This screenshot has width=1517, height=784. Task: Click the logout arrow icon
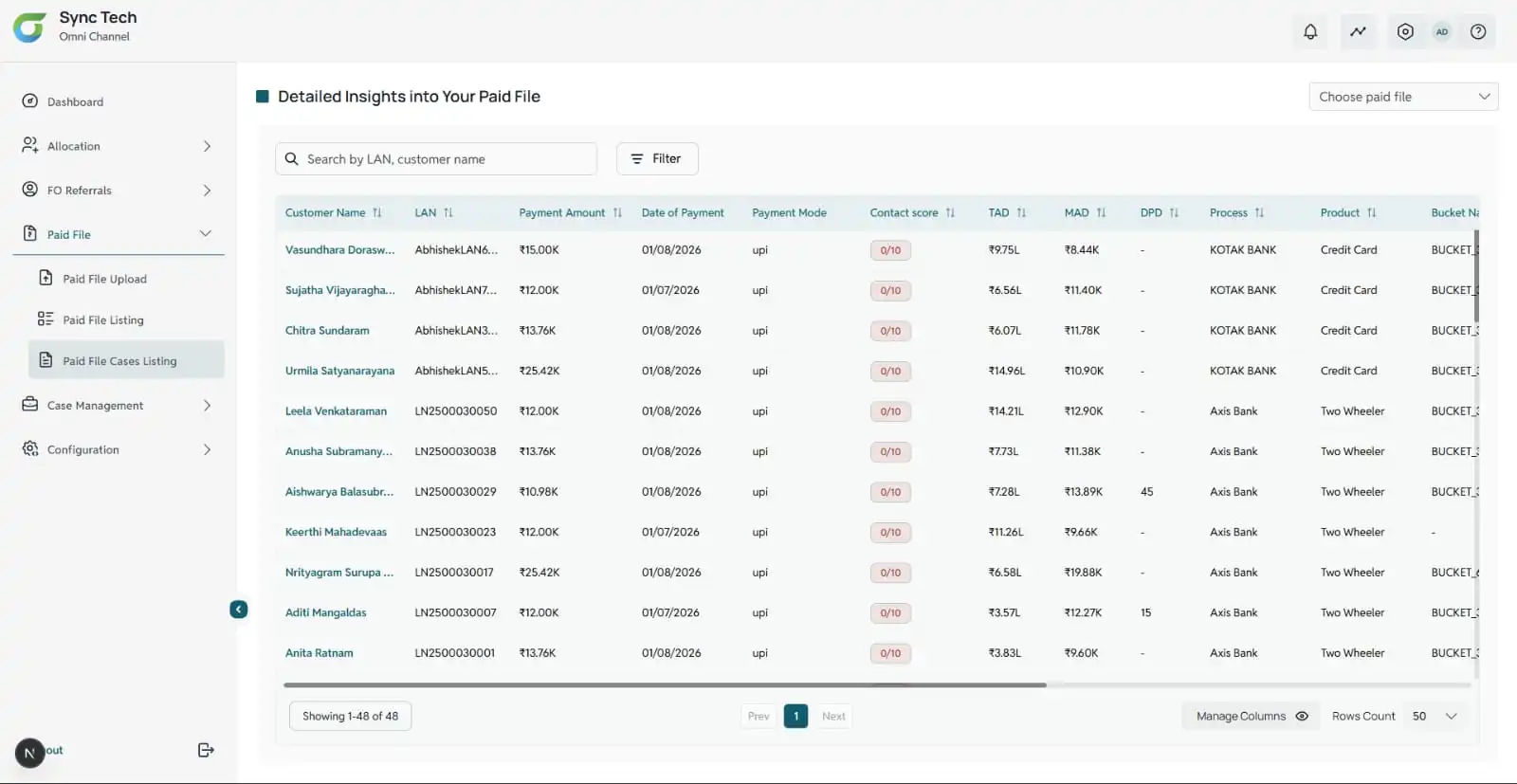tap(206, 750)
